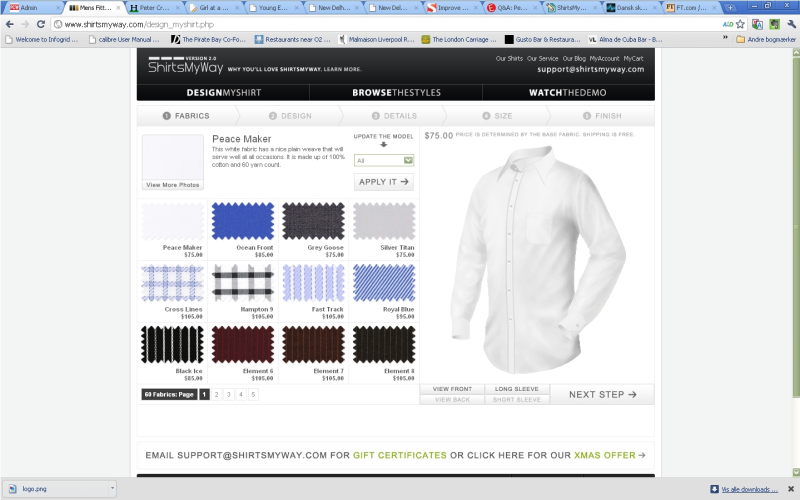The image size is (800, 500).
Task: Open the BrowseTheStyles section
Action: click(396, 92)
